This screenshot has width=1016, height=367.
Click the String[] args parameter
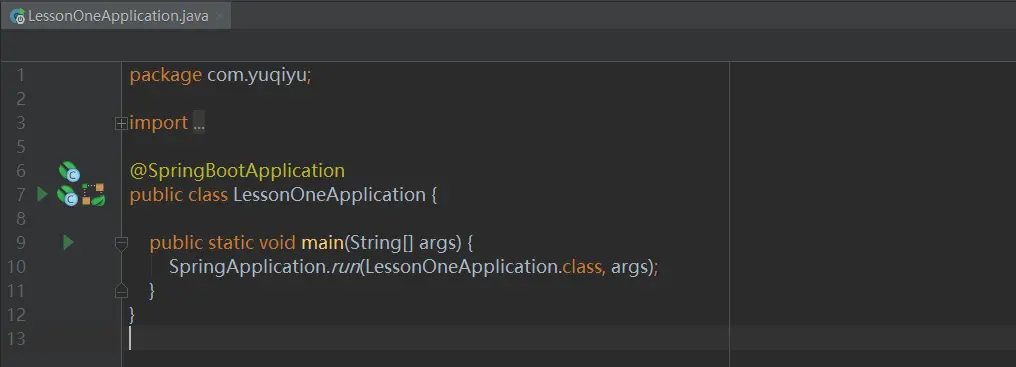[x=404, y=243]
